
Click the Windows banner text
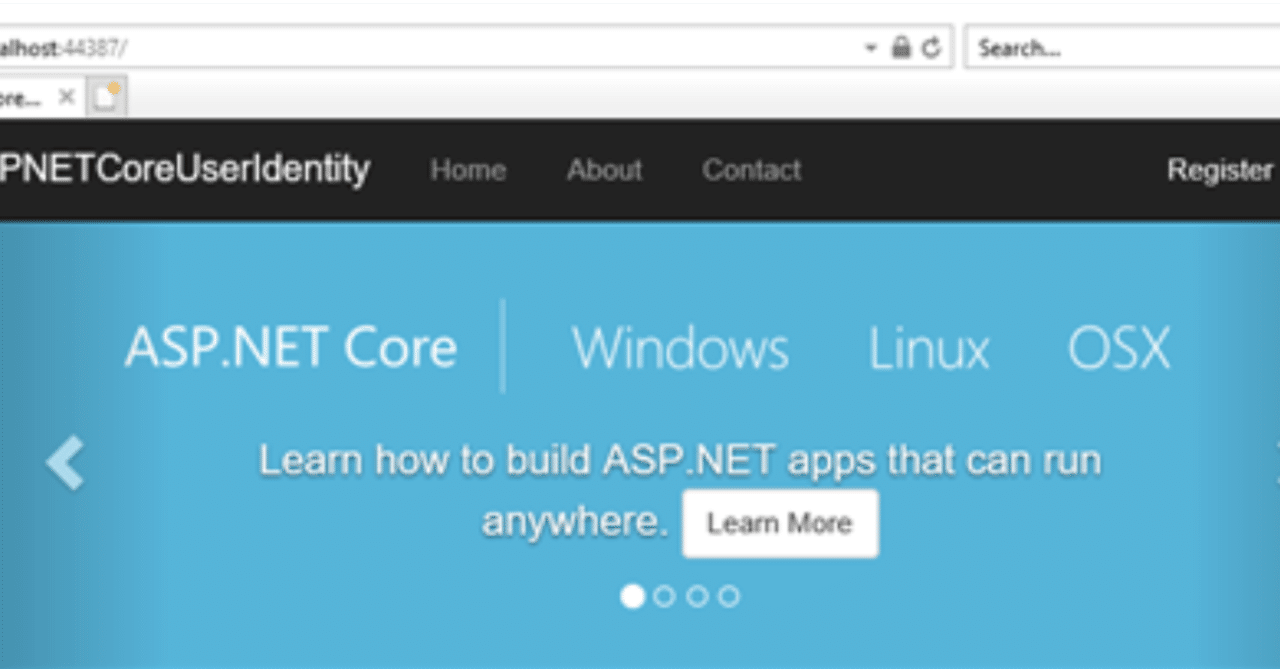tap(681, 348)
